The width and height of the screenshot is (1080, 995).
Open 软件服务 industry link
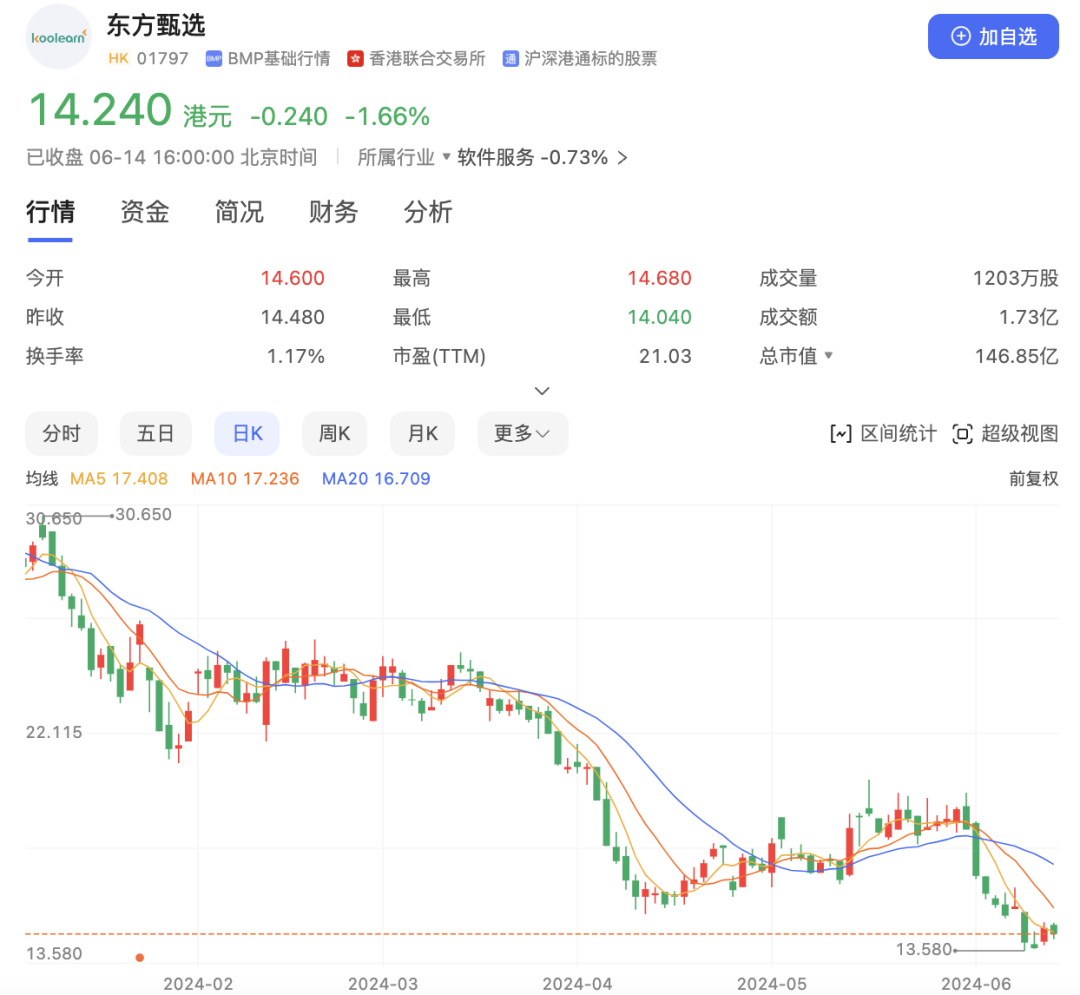(x=495, y=158)
